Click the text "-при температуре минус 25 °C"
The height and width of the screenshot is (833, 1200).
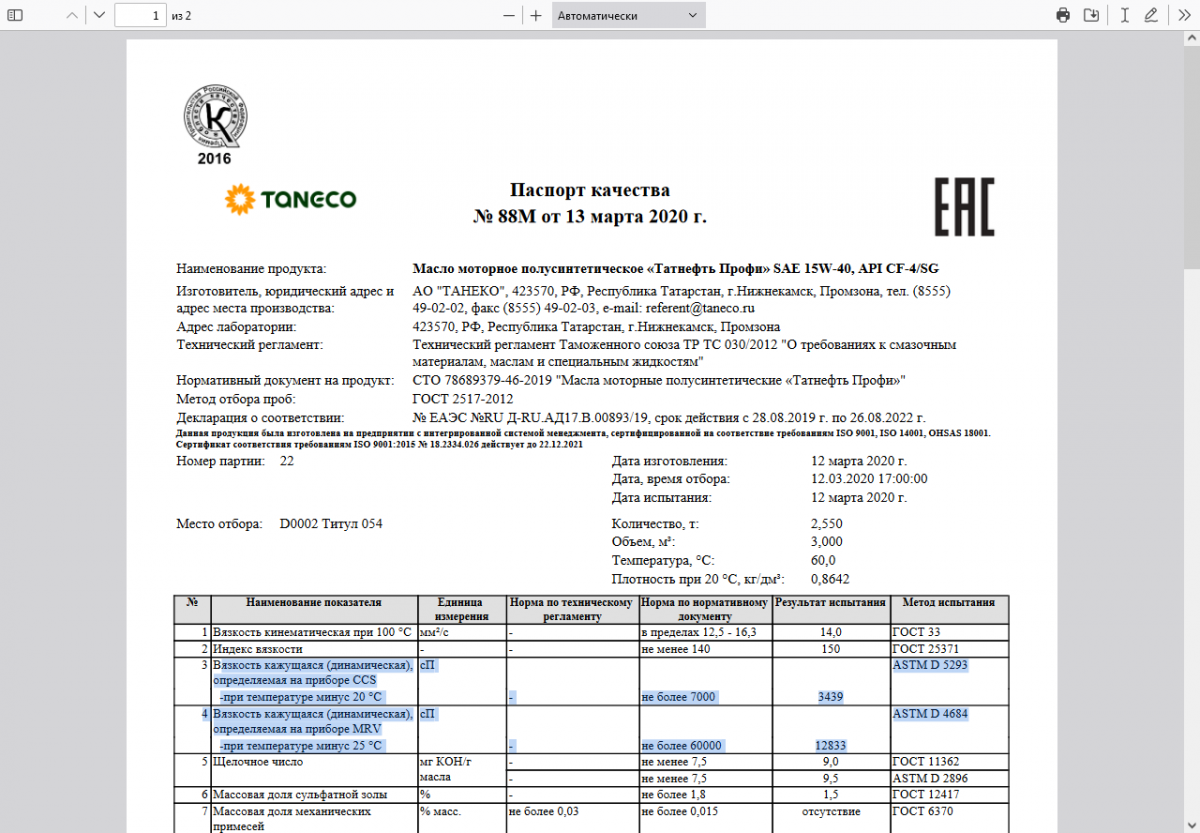[302, 746]
